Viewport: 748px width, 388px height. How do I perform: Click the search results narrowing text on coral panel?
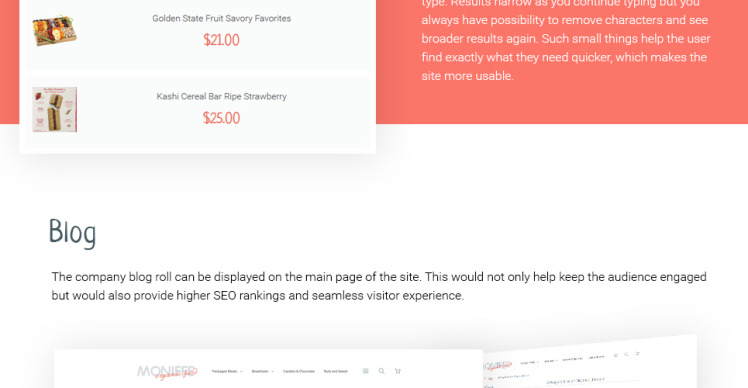[x=566, y=41]
